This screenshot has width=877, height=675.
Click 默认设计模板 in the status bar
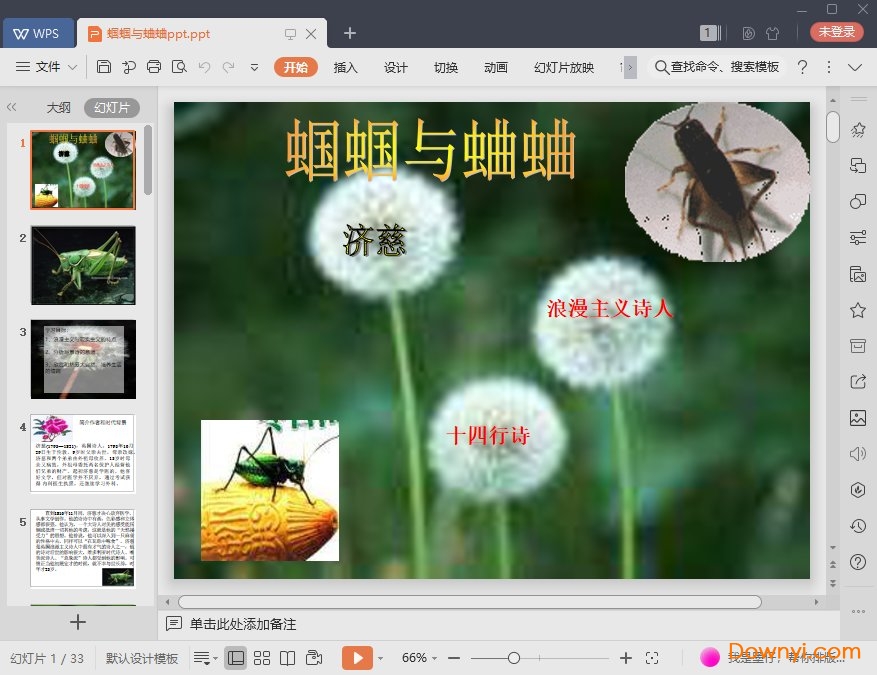click(140, 658)
